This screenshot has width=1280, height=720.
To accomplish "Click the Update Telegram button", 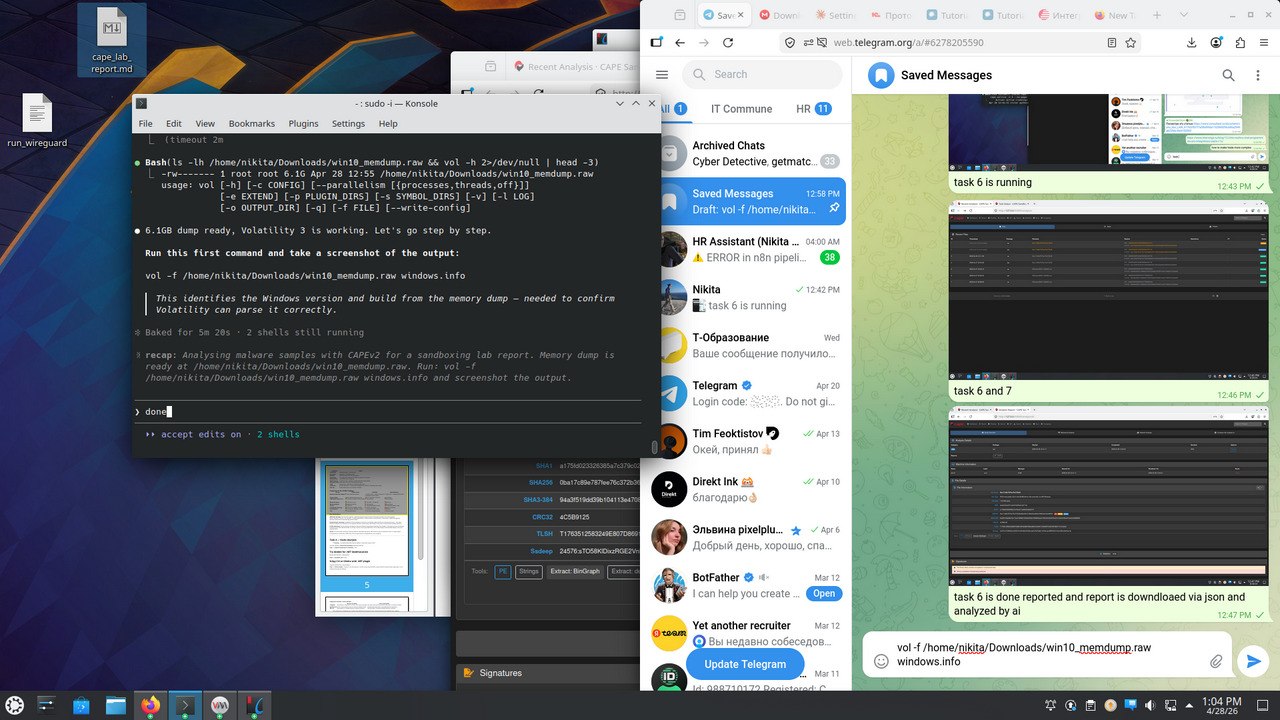I will pos(745,664).
